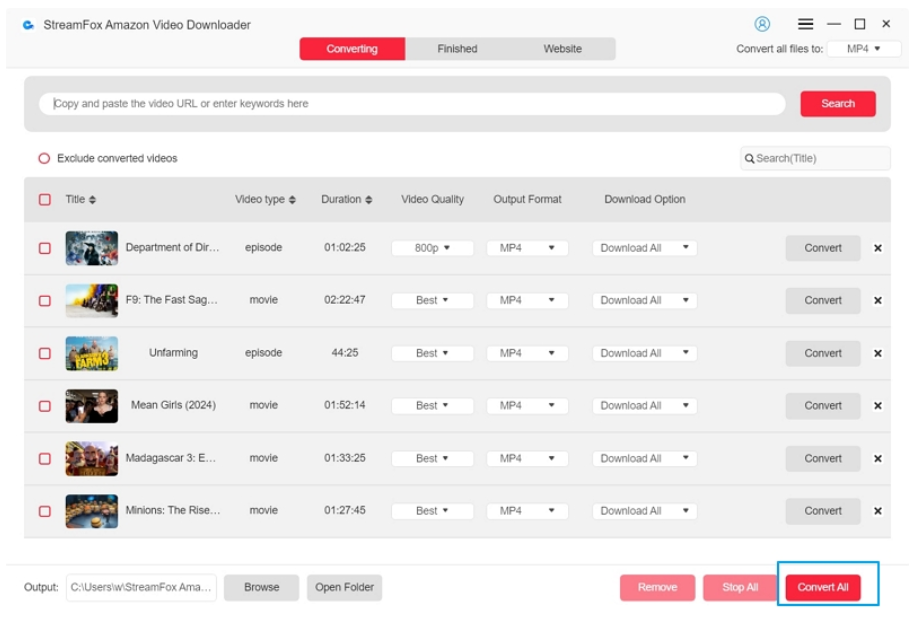This screenshot has height=622, width=915.
Task: Open MP4 format dropdown for Mean Girls
Action: 528,406
